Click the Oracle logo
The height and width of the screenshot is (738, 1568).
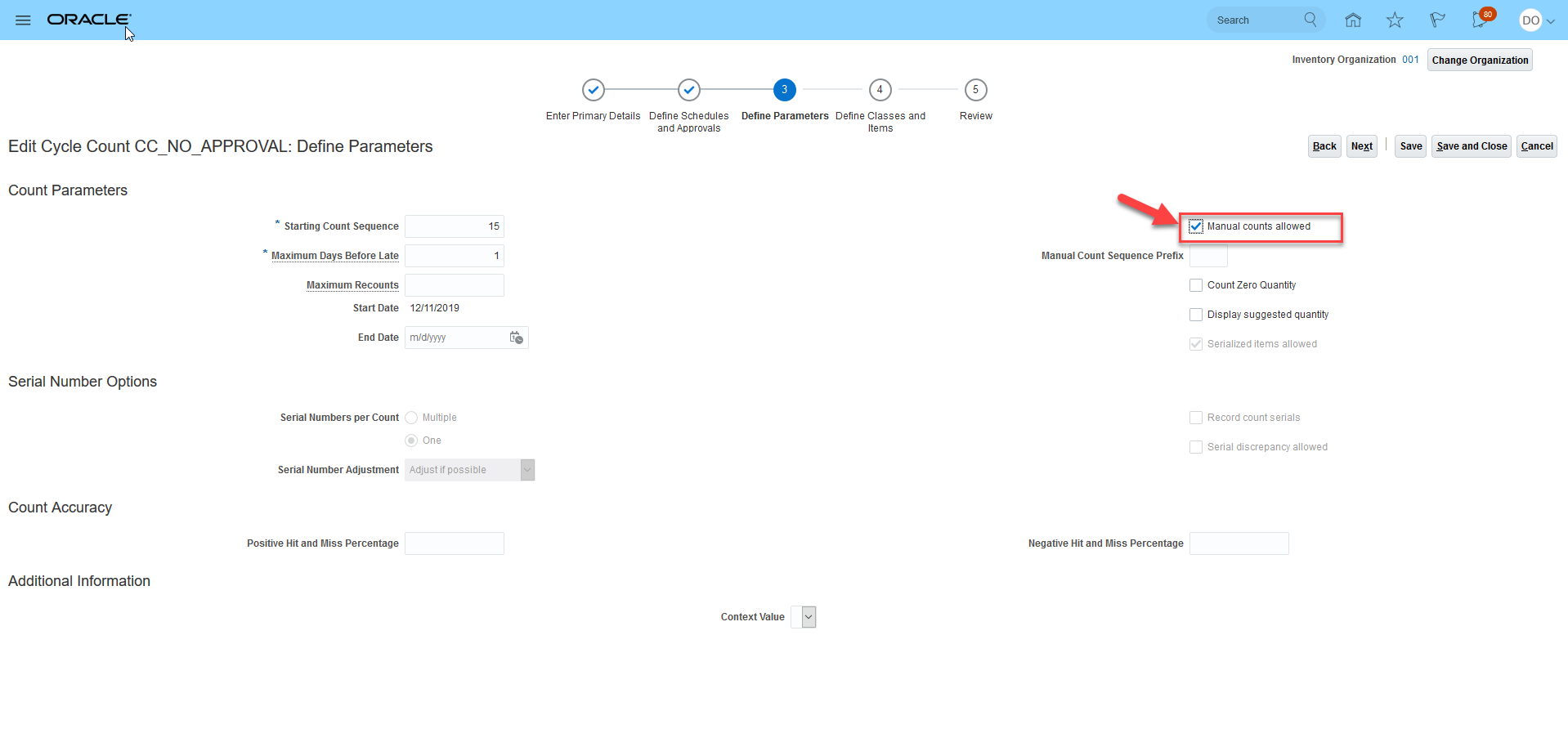click(89, 20)
